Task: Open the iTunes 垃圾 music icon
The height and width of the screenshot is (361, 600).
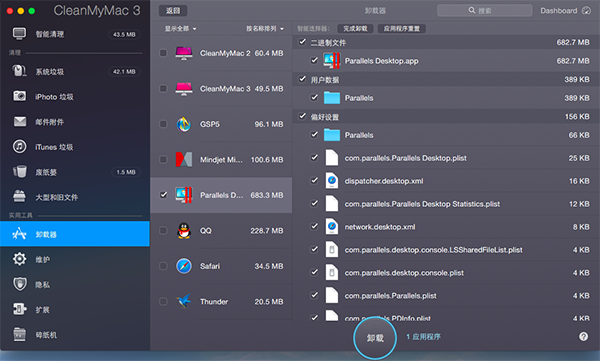Action: pos(20,147)
